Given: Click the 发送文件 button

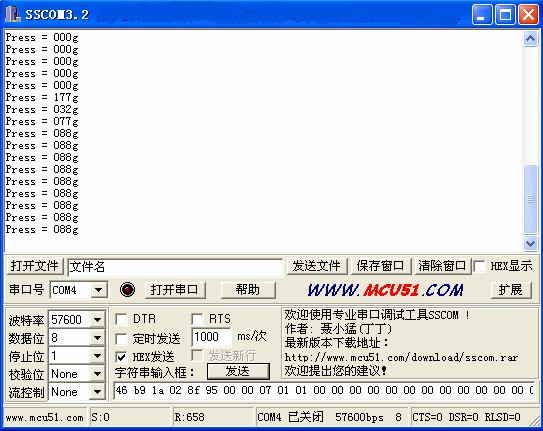Looking at the screenshot, I should 316,266.
